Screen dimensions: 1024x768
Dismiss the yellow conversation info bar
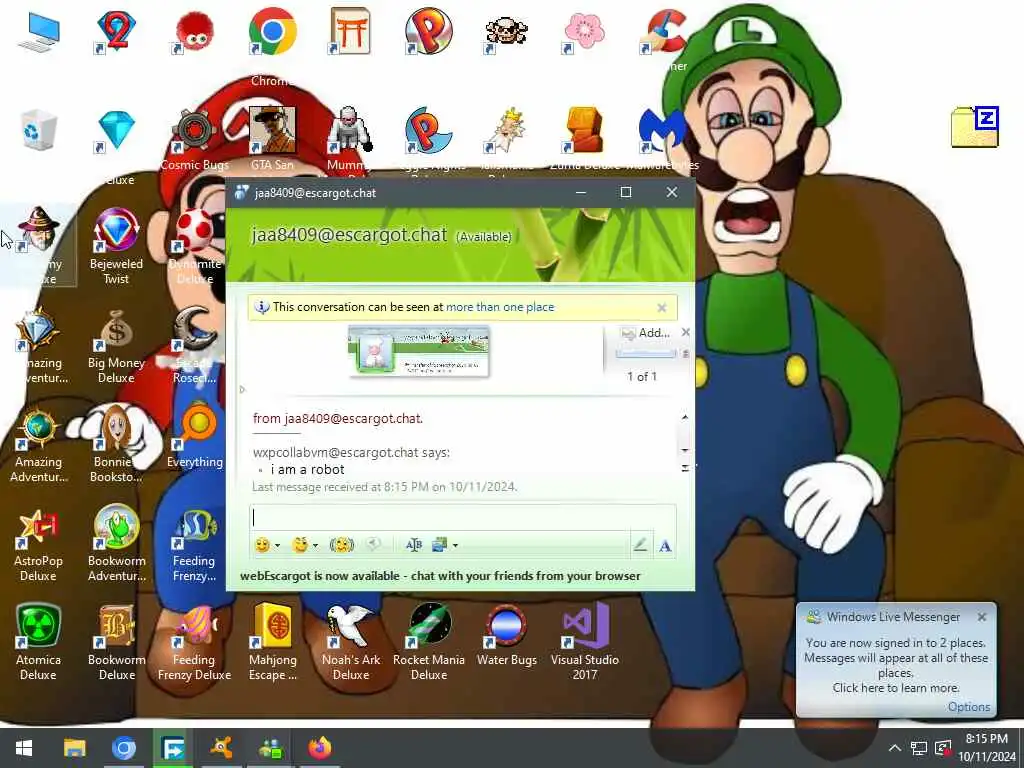click(662, 308)
